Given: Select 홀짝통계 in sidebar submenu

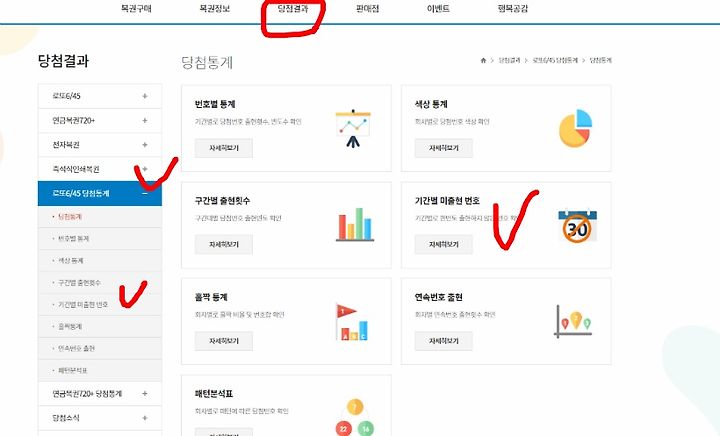Looking at the screenshot, I should (70, 326).
